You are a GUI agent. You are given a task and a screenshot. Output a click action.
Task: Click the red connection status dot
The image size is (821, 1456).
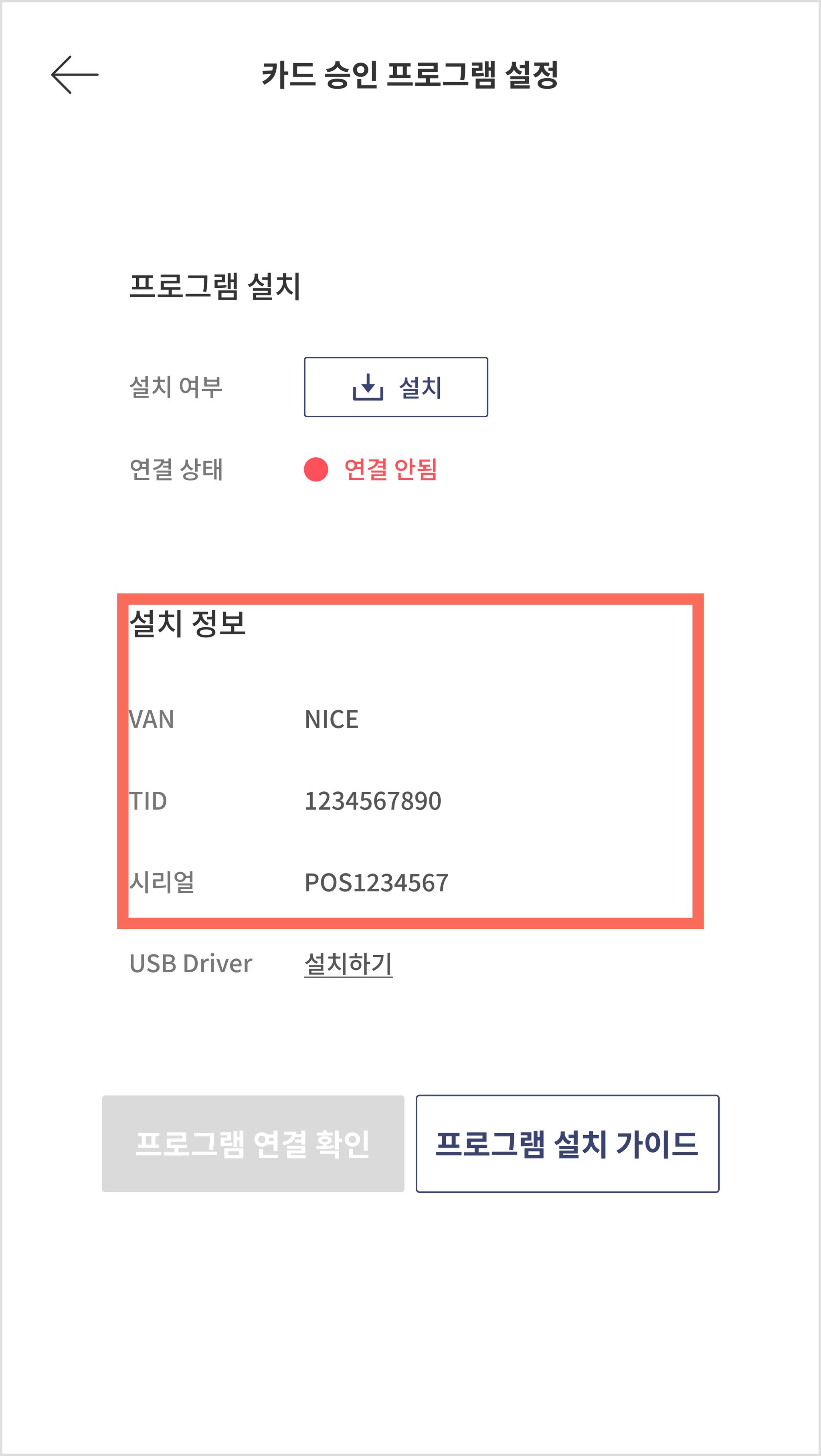316,470
